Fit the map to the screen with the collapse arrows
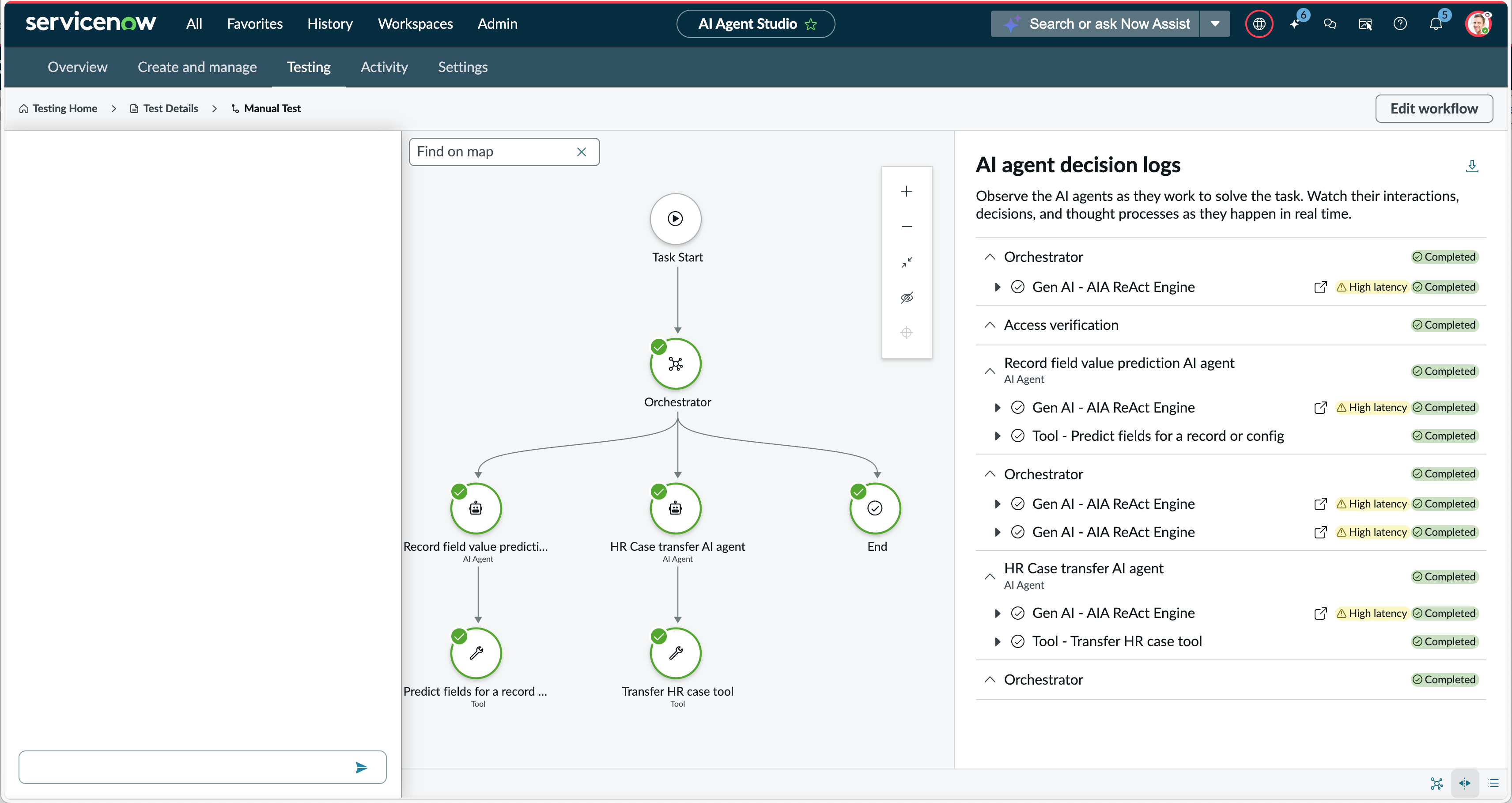Screen dimensions: 1512x803 [x=906, y=262]
